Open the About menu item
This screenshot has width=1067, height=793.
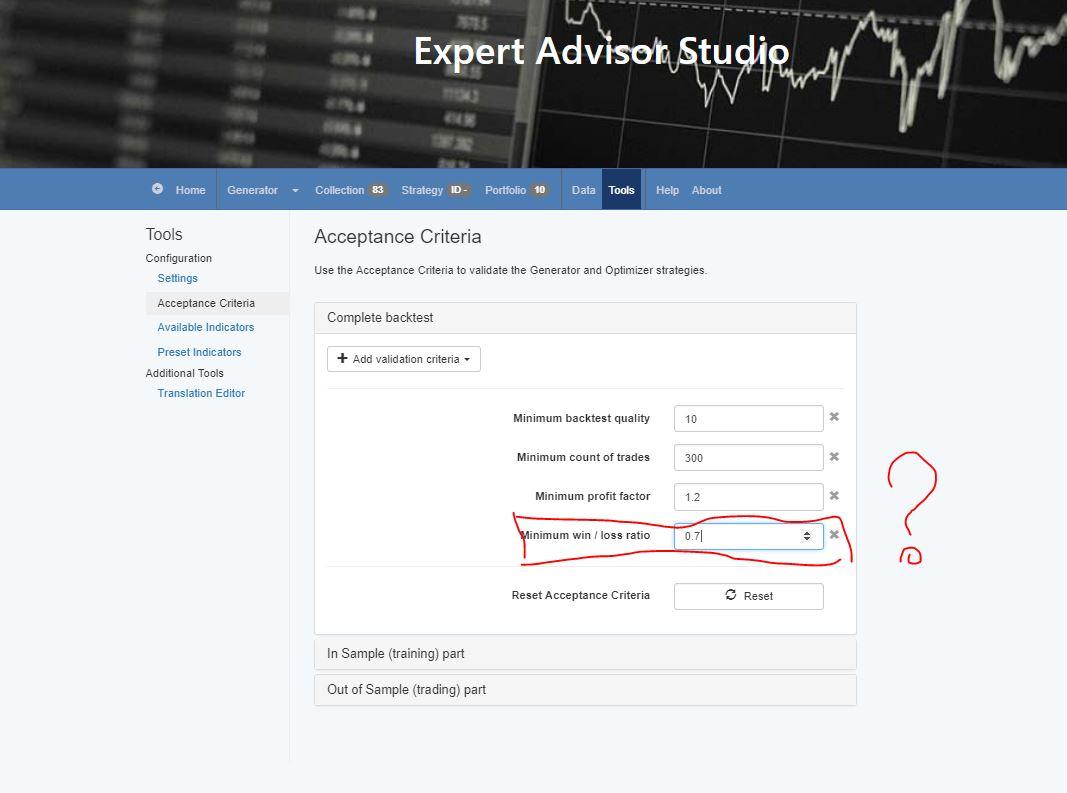tap(706, 190)
